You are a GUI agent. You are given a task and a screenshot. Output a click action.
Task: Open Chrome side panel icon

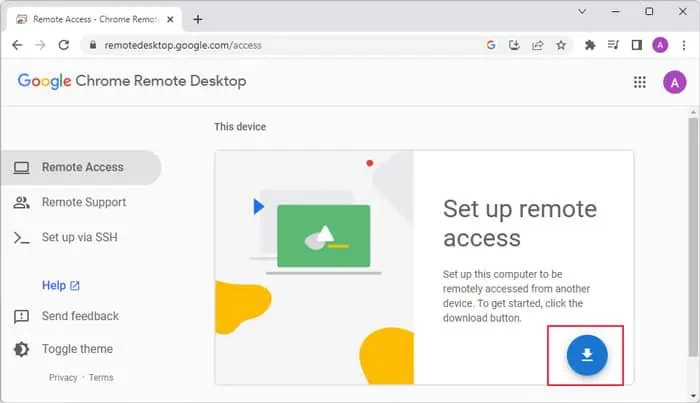637,45
